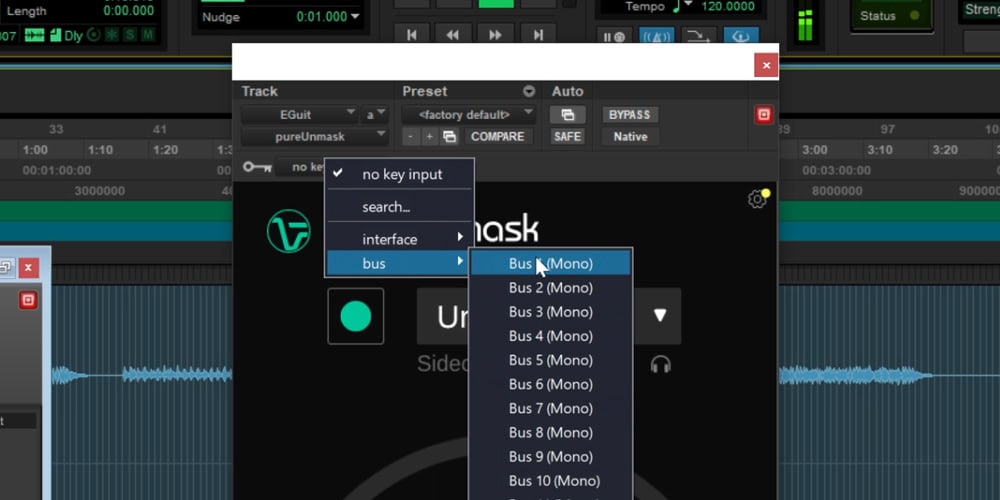Open the EGuit track selector dropdown

click(x=300, y=115)
